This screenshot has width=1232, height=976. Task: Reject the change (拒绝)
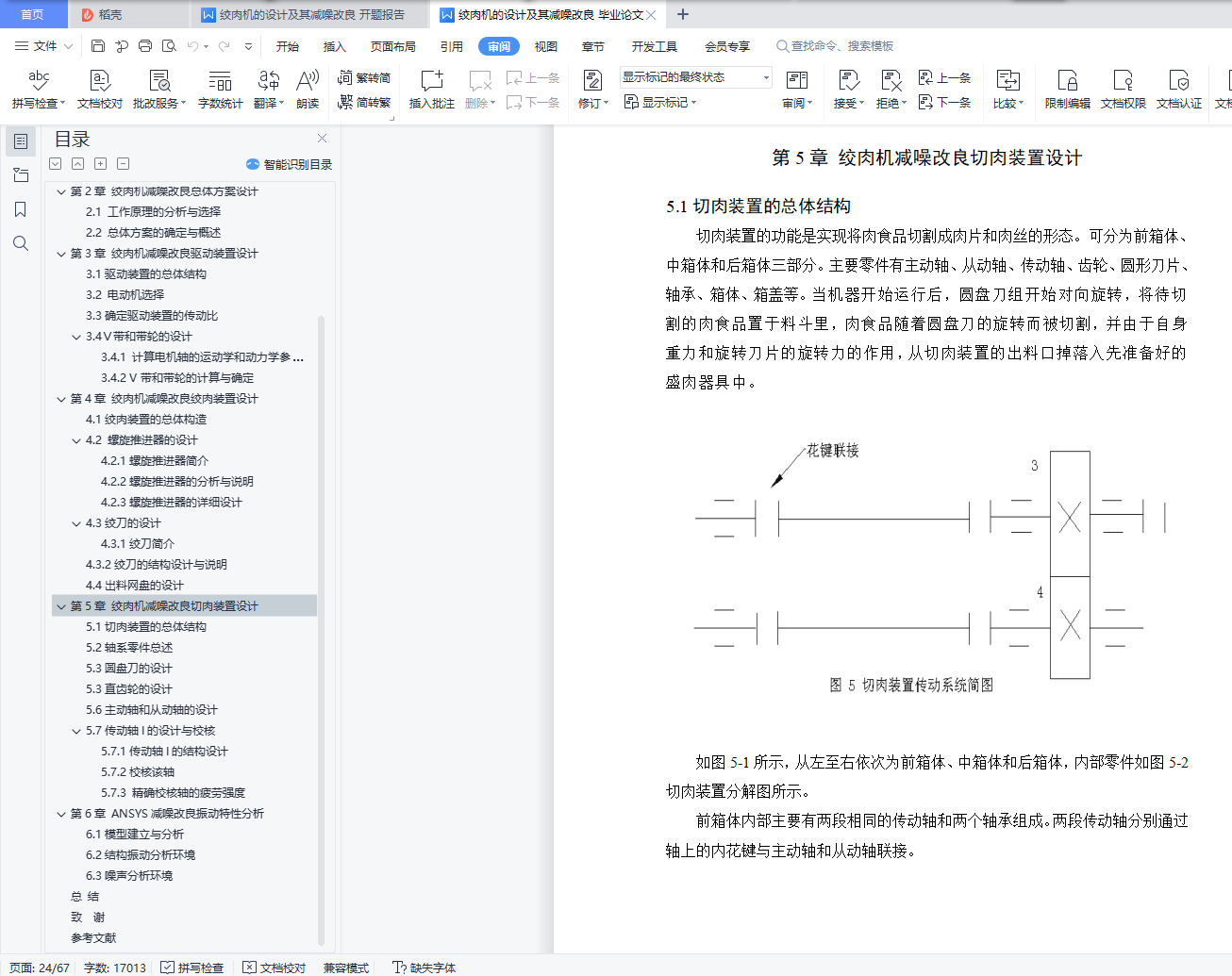(x=891, y=90)
